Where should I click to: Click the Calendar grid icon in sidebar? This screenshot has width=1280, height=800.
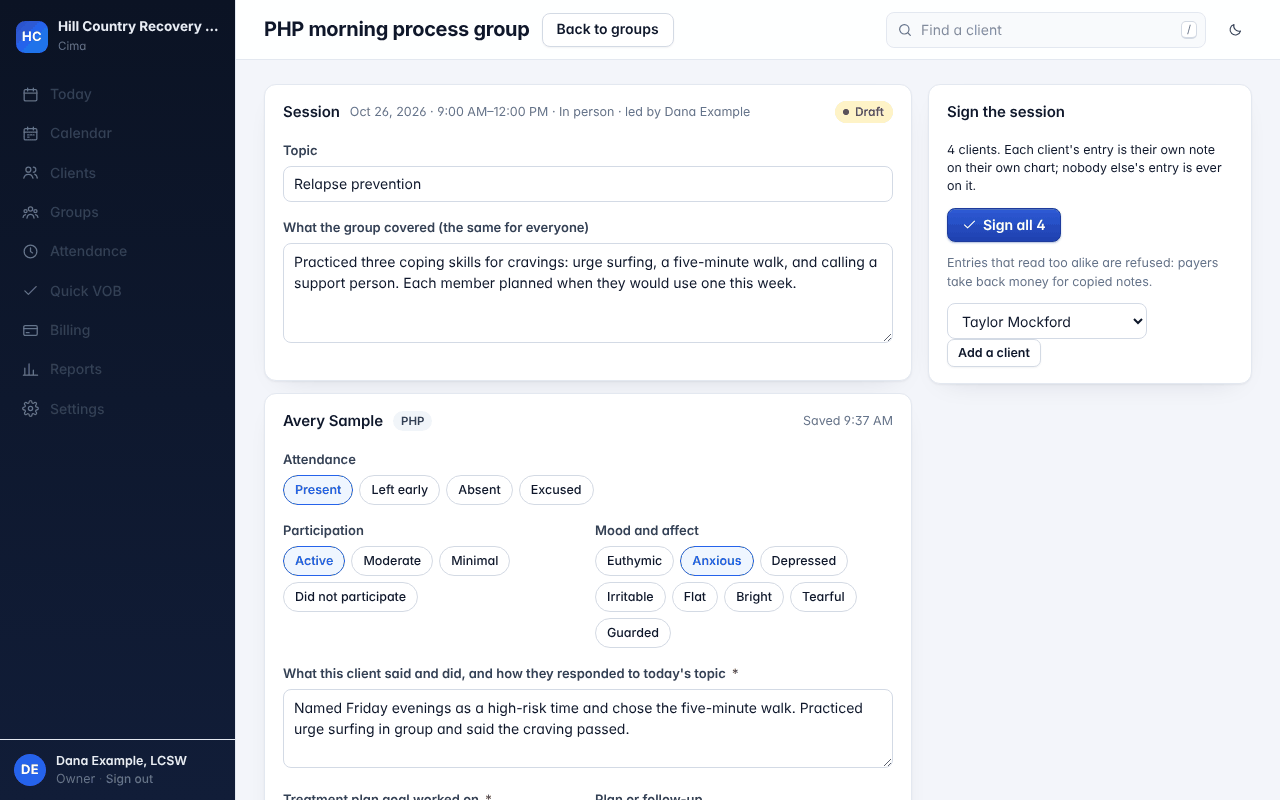[x=31, y=133]
